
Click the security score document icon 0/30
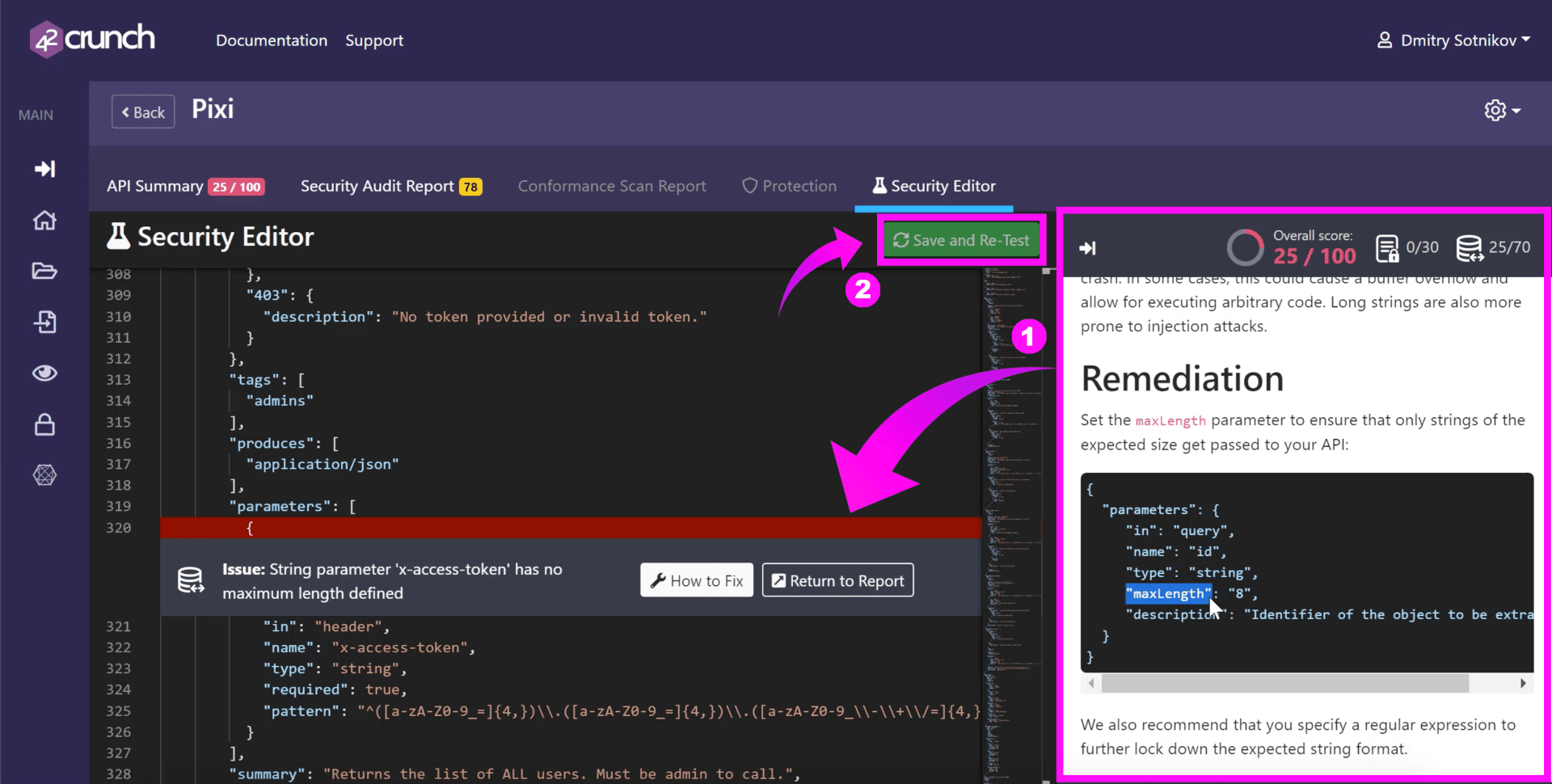[1387, 248]
